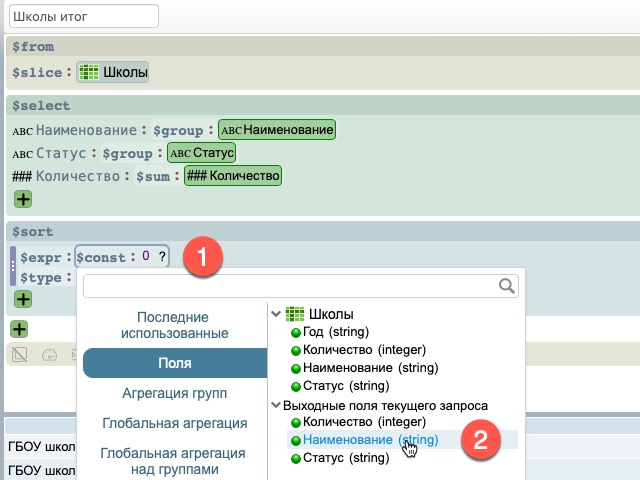Click the green plus below $sort block
This screenshot has height=480, width=640.
pos(17,329)
